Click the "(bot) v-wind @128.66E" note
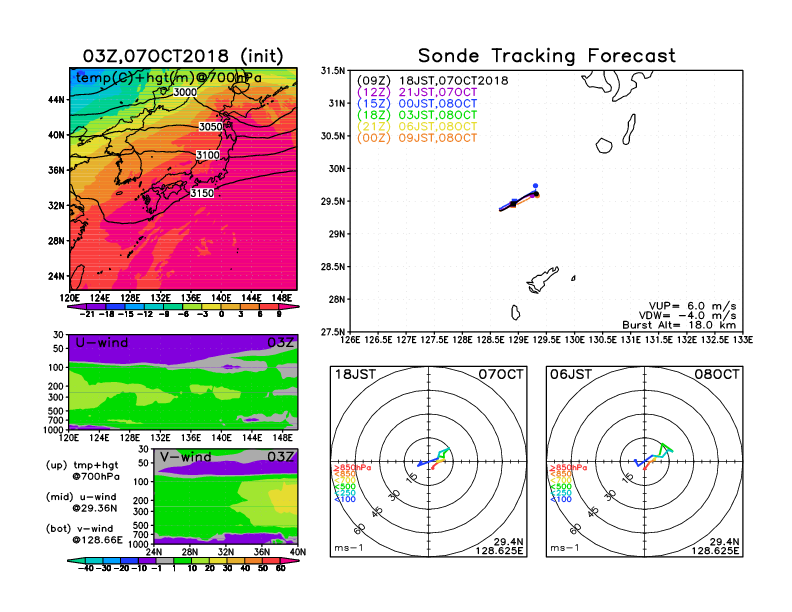The height and width of the screenshot is (612, 792). [x=84, y=534]
